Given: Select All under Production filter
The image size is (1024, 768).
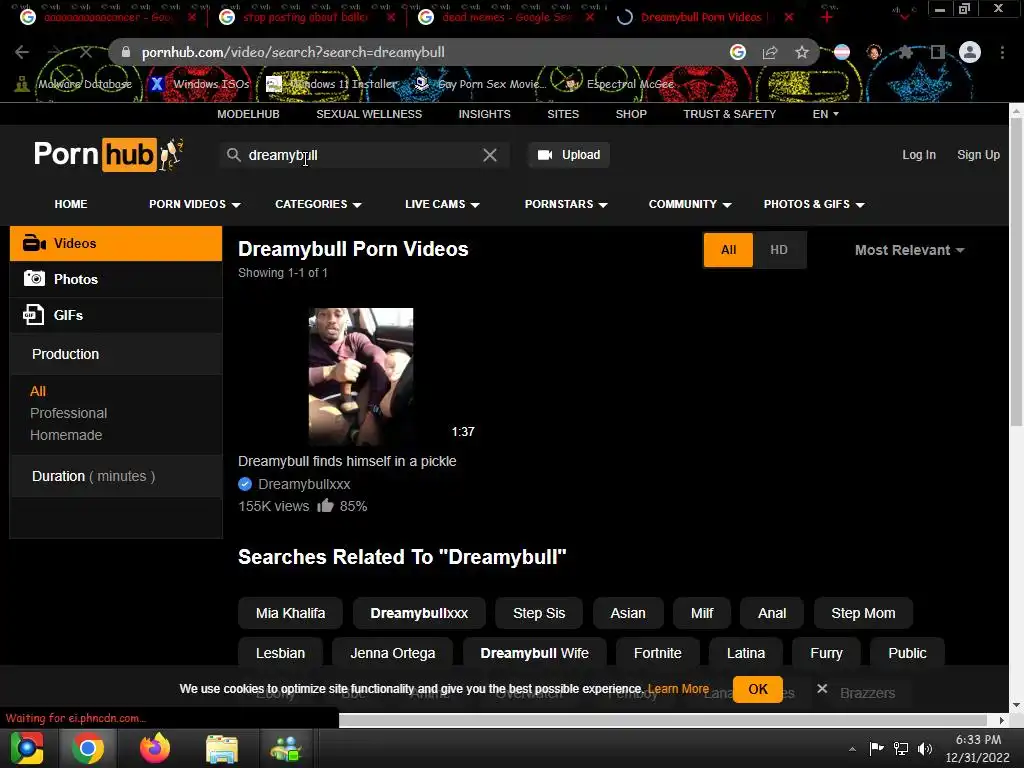Looking at the screenshot, I should coord(38,391).
